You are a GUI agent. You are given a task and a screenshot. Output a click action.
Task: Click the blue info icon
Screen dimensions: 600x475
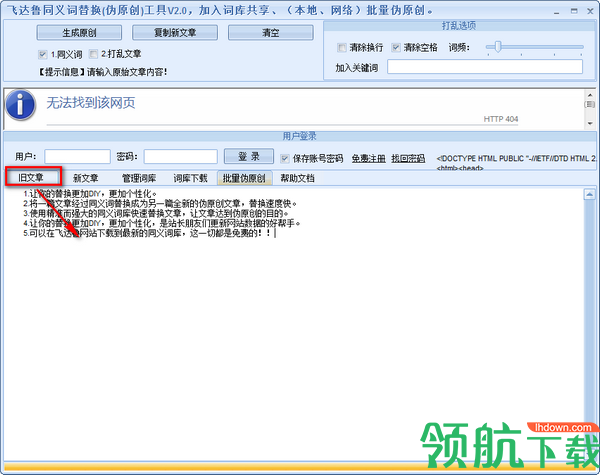coord(20,105)
